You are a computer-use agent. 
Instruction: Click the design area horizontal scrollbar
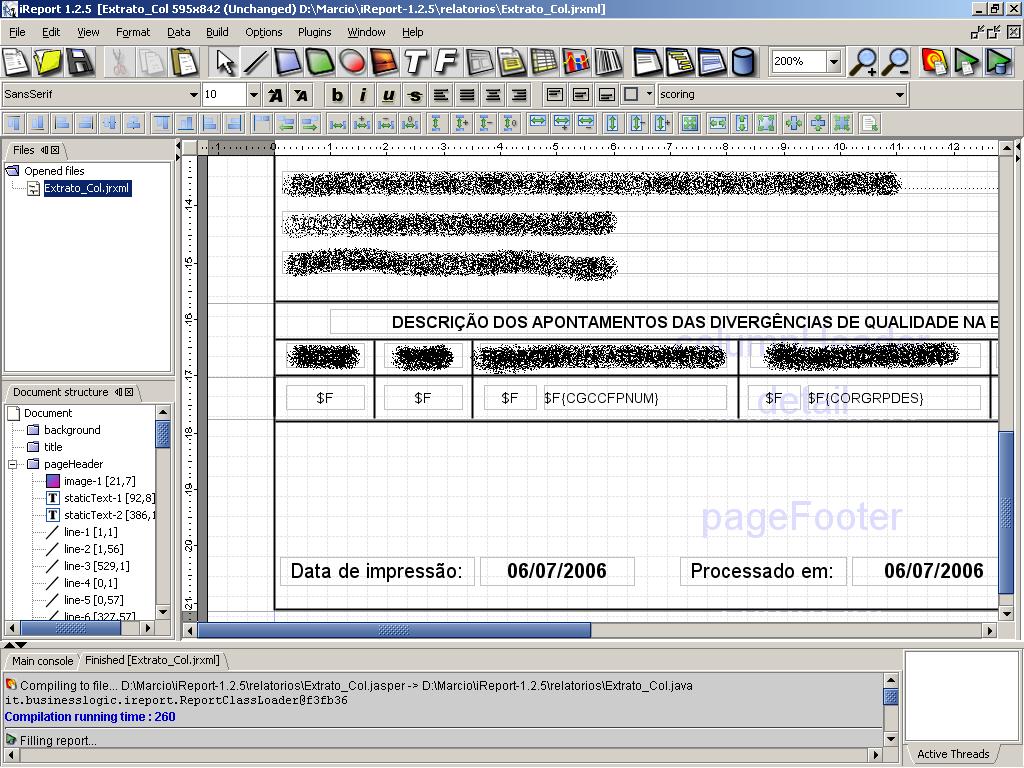coord(394,630)
